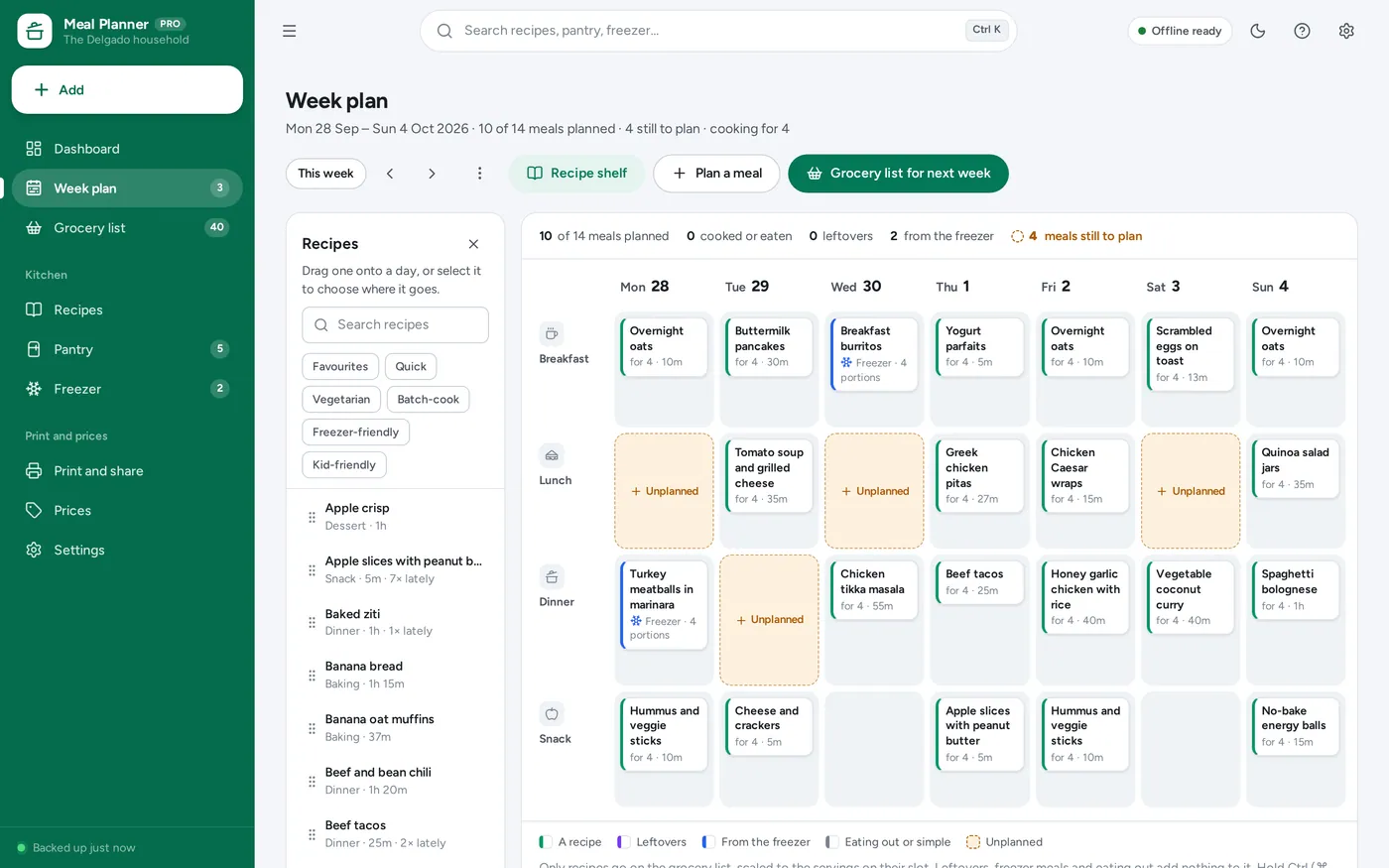Click the 4 meals still to plan link
1389x868 pixels.
coord(1076,236)
